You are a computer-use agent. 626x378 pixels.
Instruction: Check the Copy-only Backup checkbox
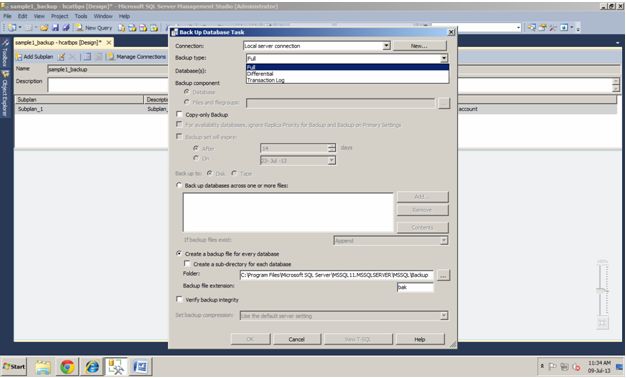[x=179, y=114]
